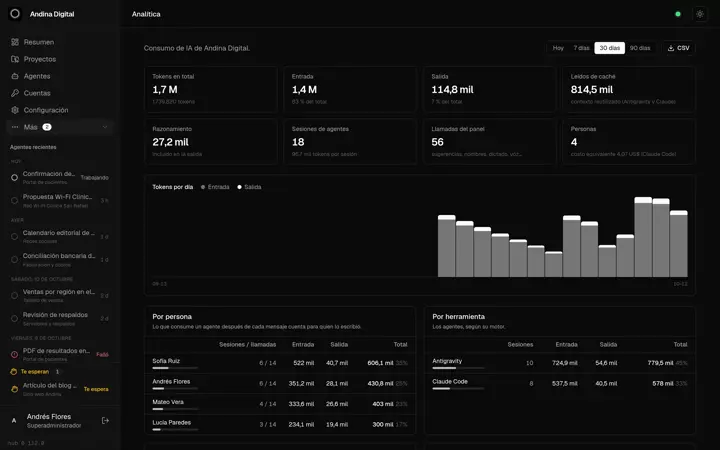
Task: Open Revisión de respaldos agent
Action: coord(60,318)
